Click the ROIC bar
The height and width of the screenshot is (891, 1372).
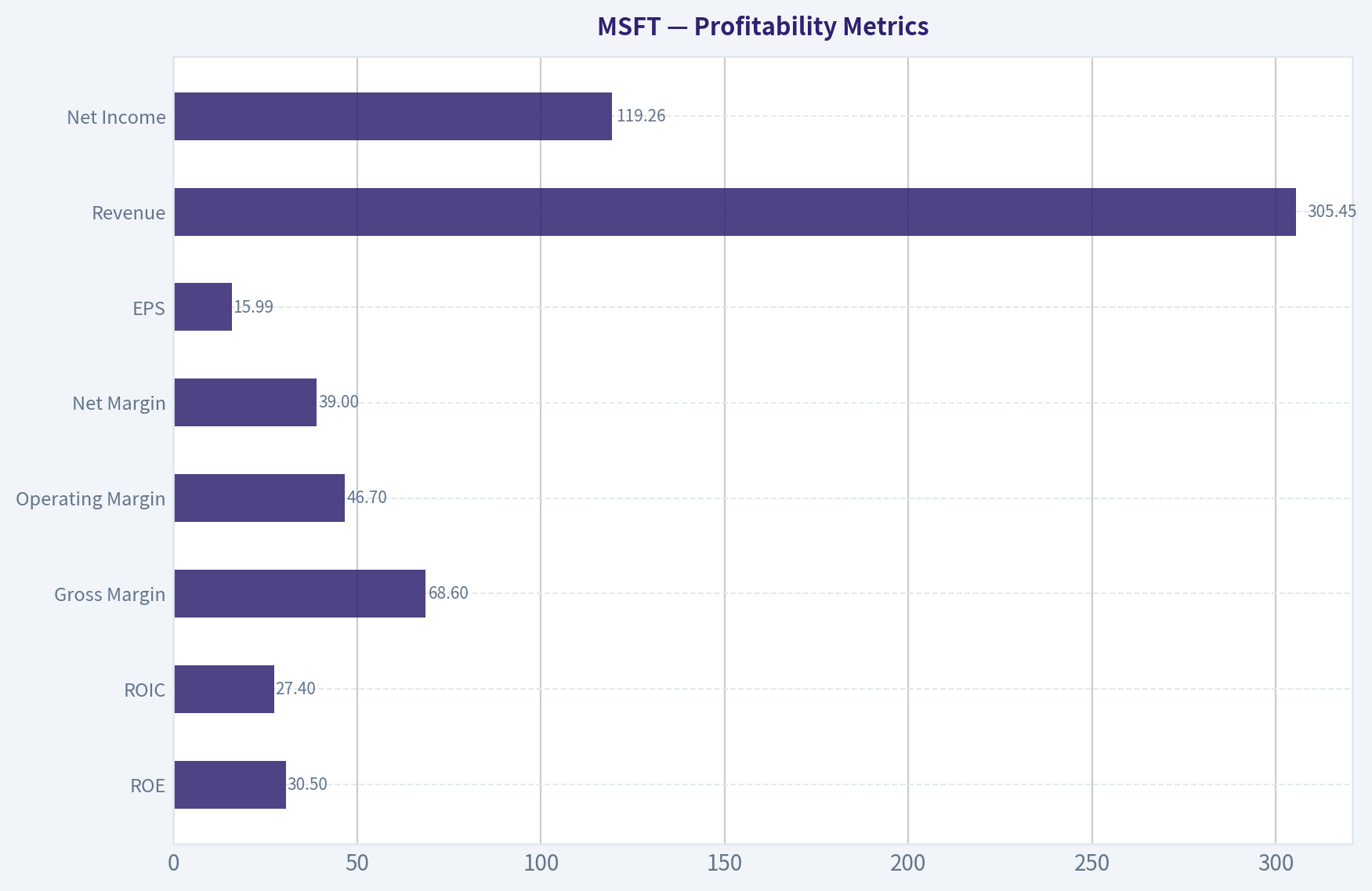[224, 690]
